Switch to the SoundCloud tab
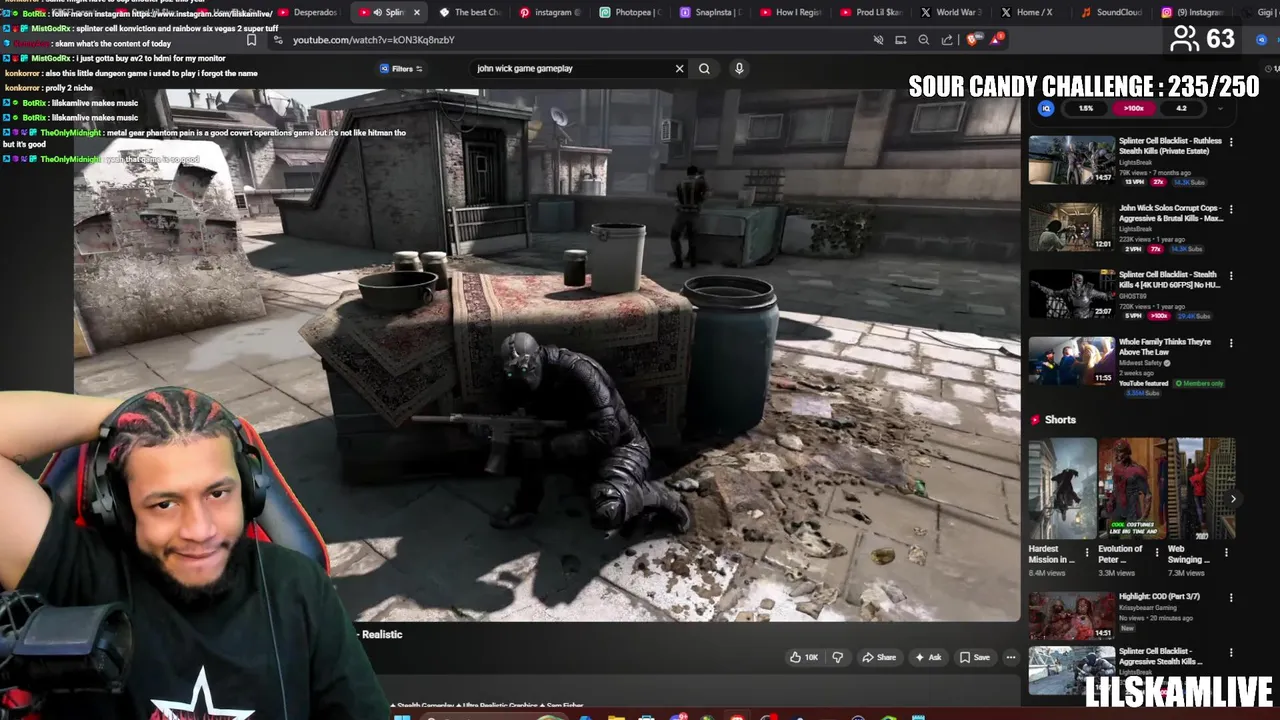Viewport: 1280px width, 720px height. (x=1111, y=12)
